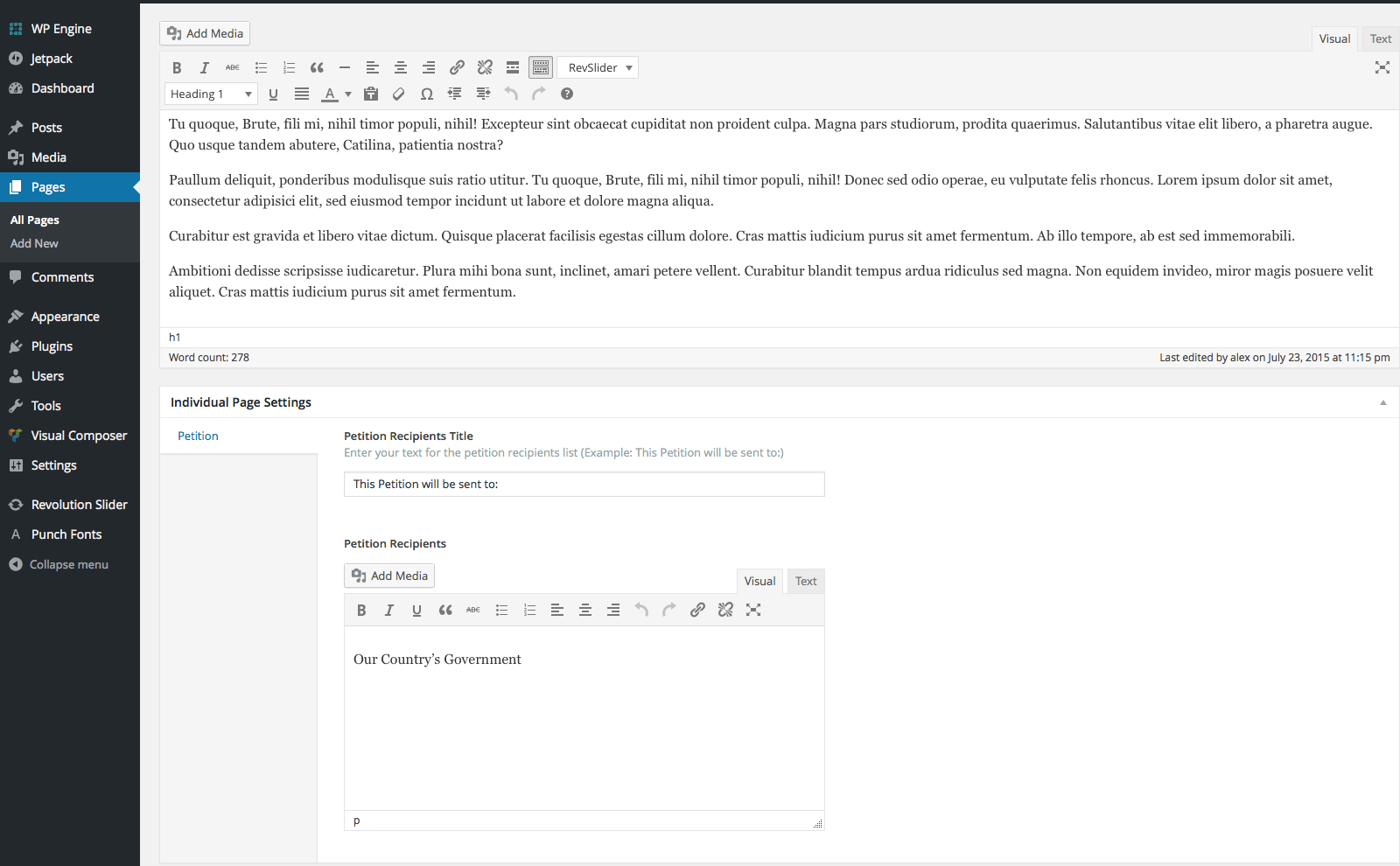Open special character (Omega) dialog

pos(427,94)
